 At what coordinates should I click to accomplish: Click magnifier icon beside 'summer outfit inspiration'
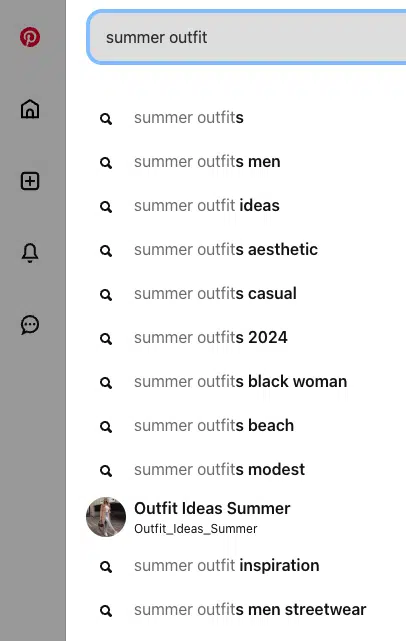106,567
